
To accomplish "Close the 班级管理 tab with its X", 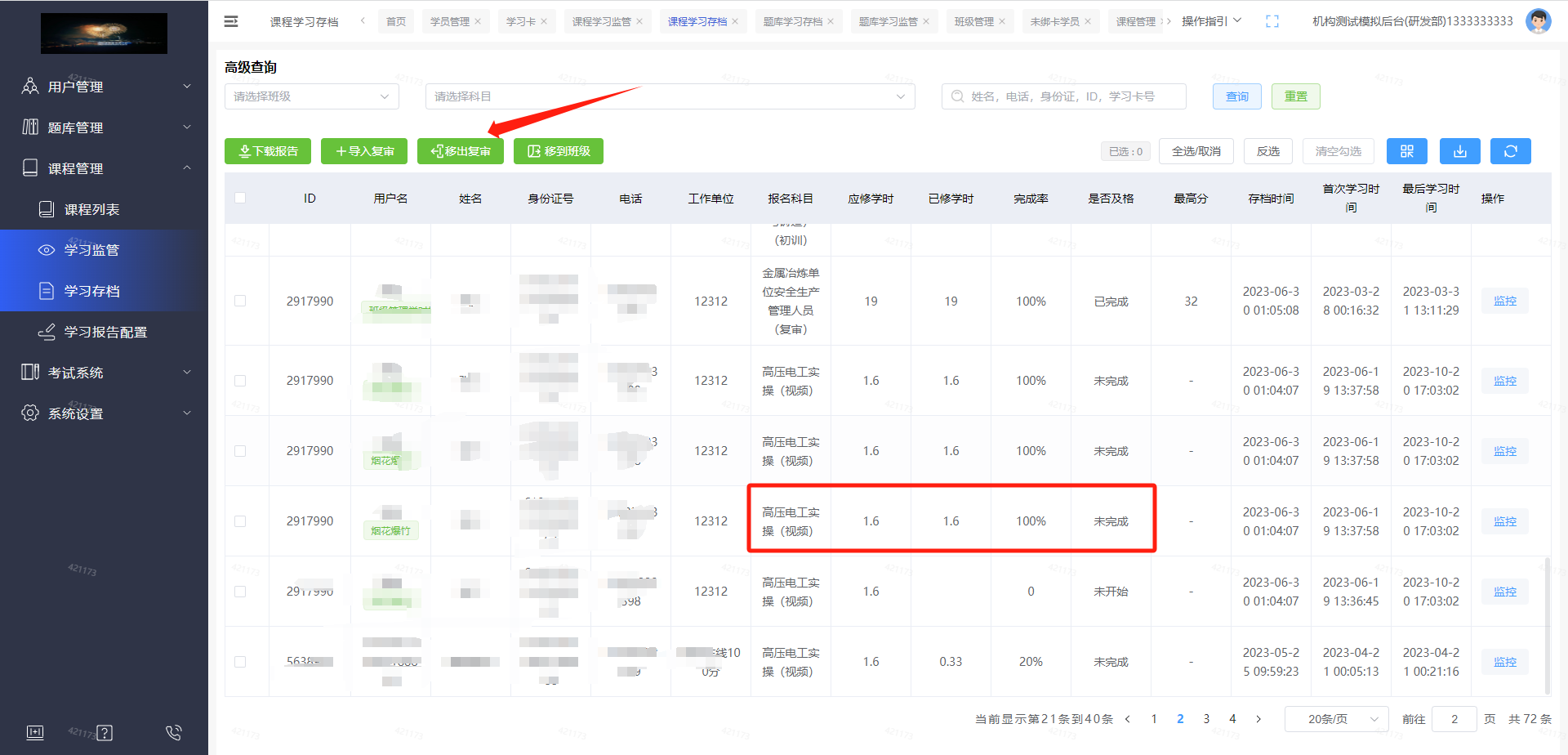I will tap(1002, 22).
